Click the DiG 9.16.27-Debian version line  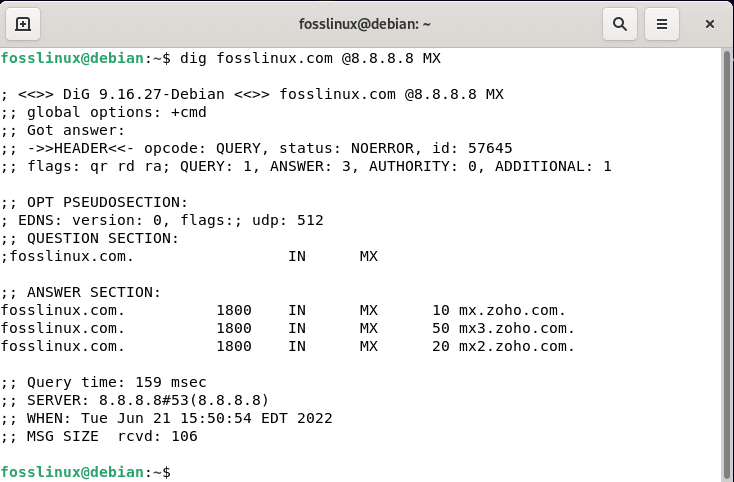[252, 95]
